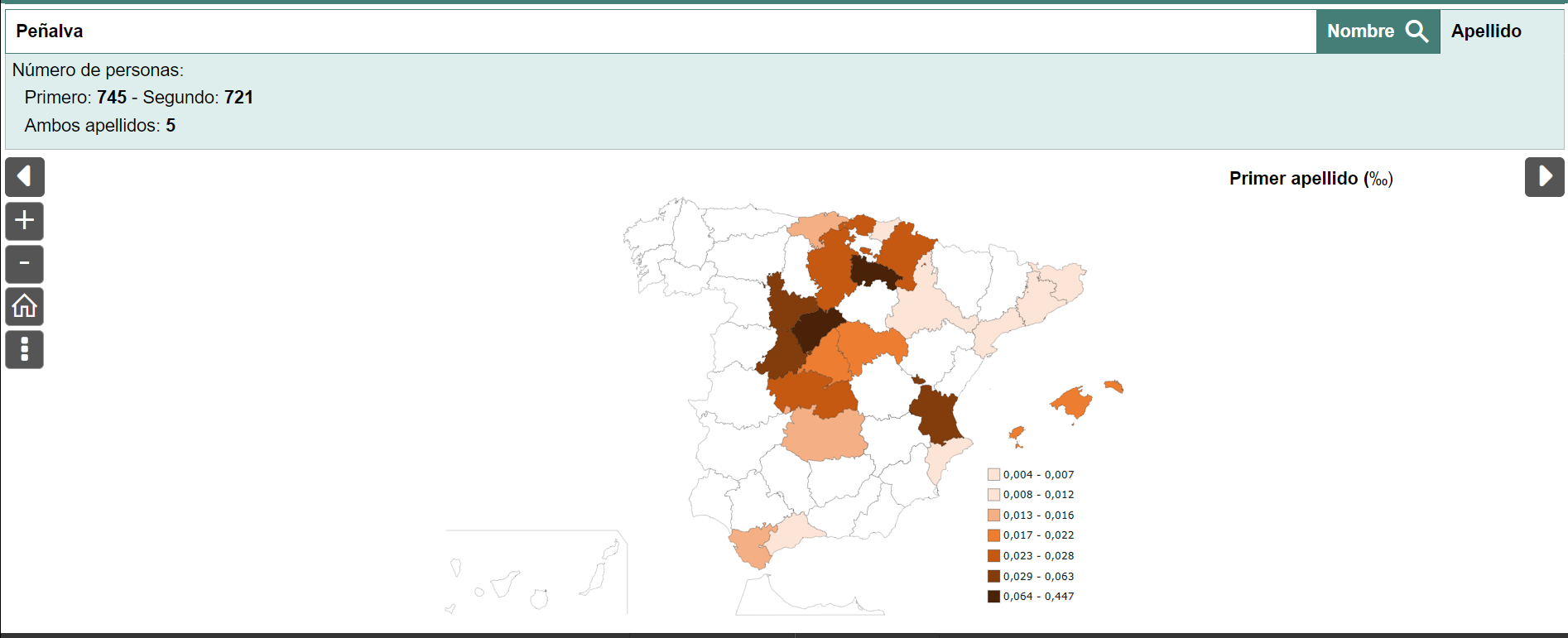
Task: Click the 0,064 - 0,447 legend swatch
Action: 993,597
